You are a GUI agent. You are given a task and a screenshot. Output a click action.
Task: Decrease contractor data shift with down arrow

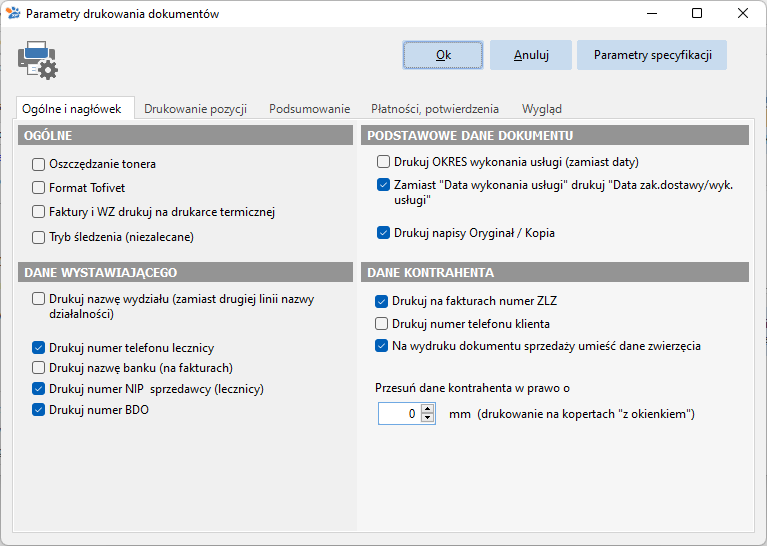[x=428, y=418]
